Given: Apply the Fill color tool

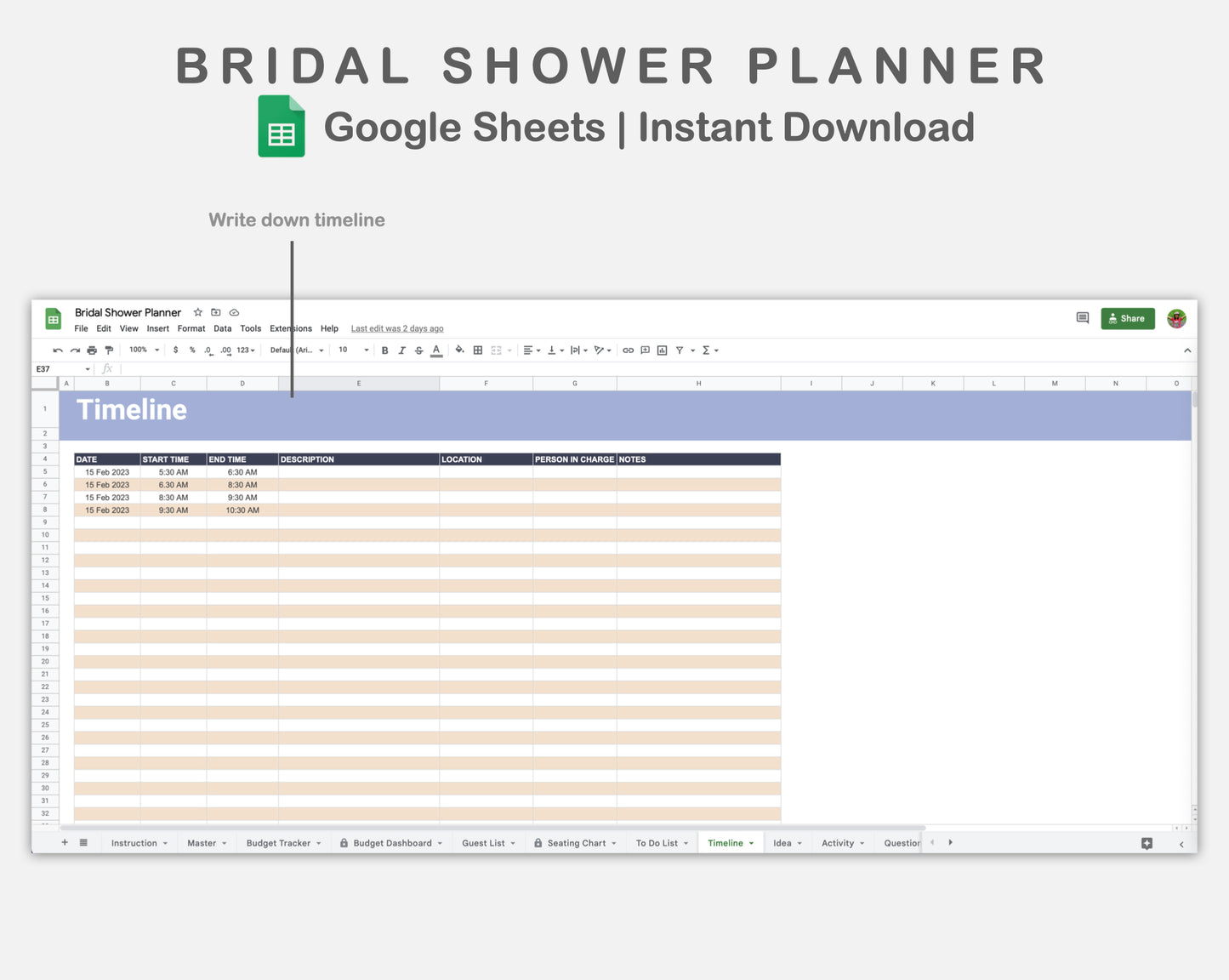Looking at the screenshot, I should click(x=458, y=350).
